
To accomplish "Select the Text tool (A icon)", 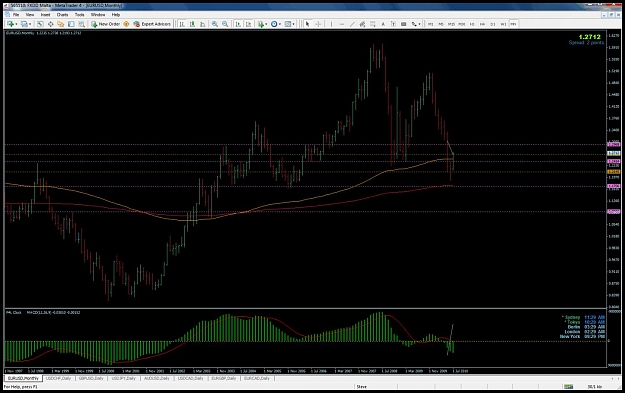I will (383, 24).
